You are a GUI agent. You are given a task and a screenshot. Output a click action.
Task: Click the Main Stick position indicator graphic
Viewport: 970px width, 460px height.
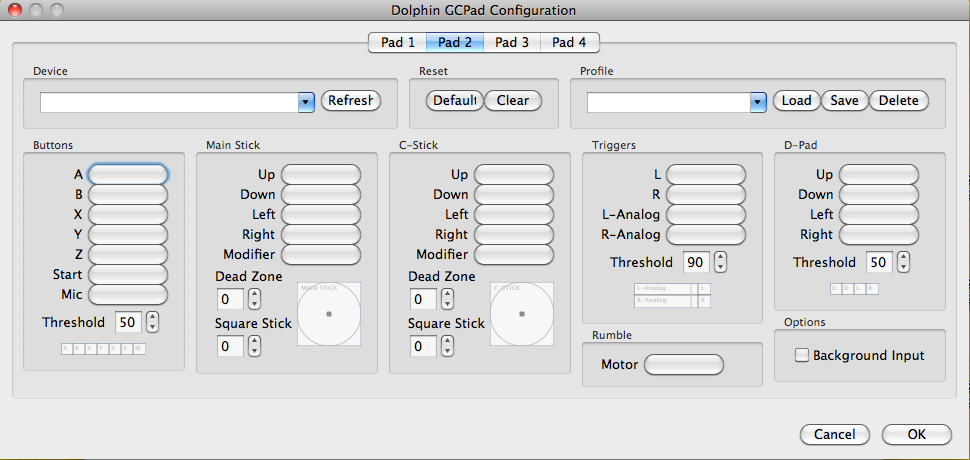tap(329, 313)
